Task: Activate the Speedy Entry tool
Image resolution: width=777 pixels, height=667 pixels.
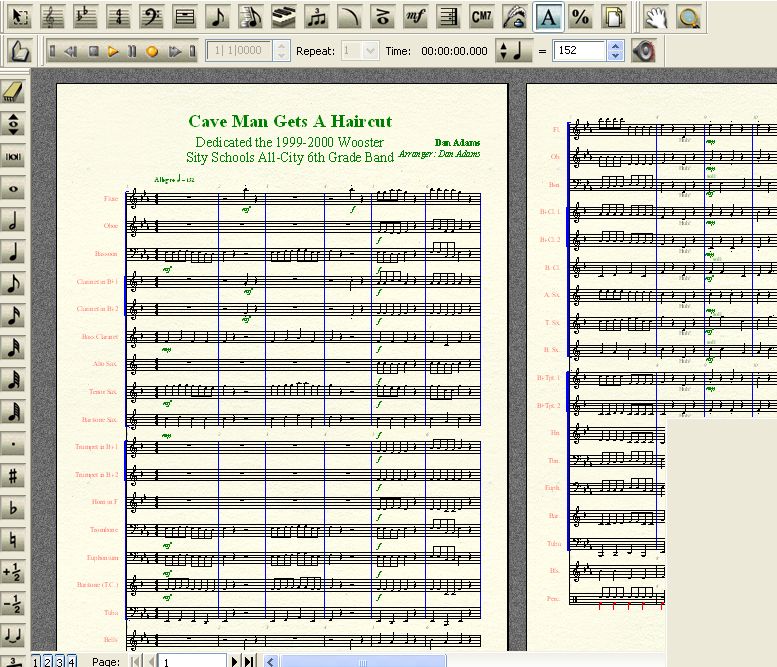Action: click(251, 17)
